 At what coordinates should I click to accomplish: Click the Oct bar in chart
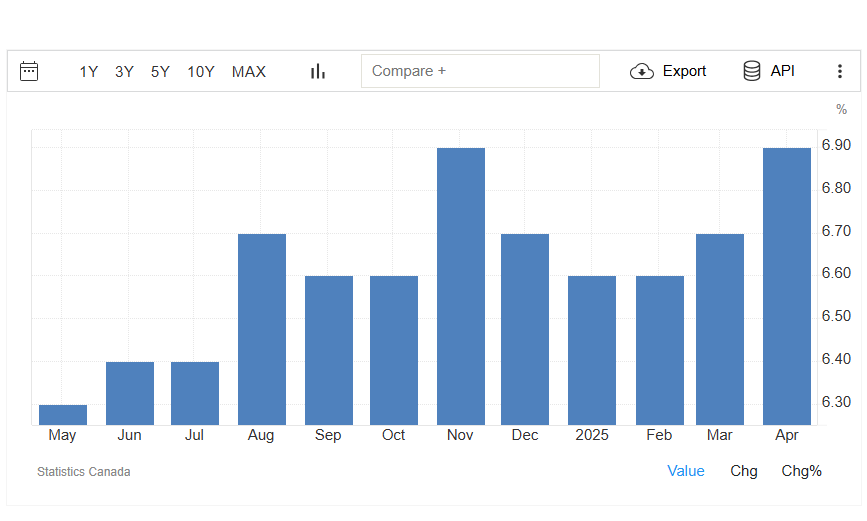[394, 350]
